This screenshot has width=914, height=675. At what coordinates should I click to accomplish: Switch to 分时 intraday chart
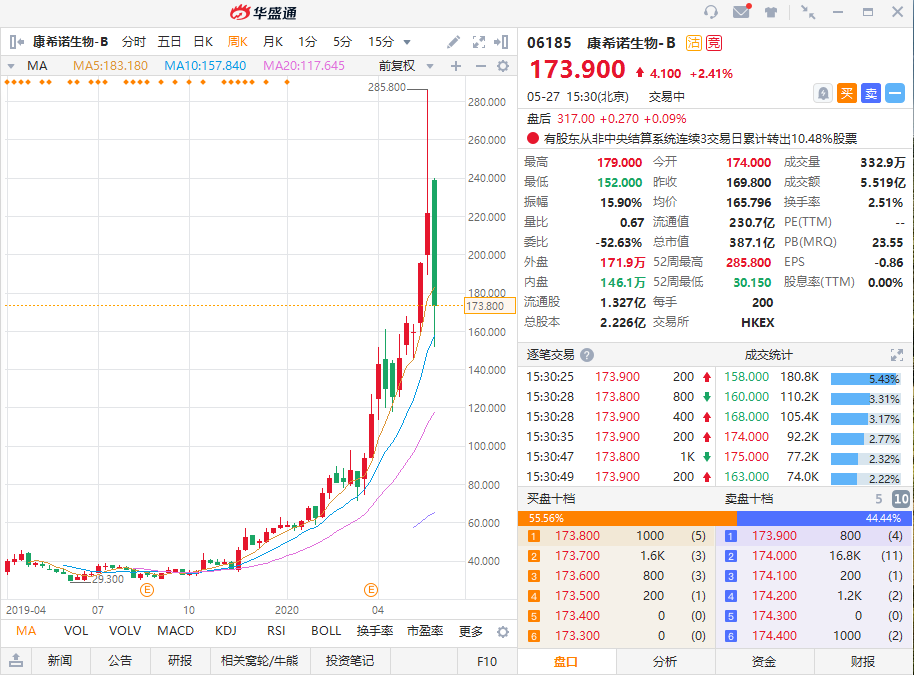(x=133, y=42)
